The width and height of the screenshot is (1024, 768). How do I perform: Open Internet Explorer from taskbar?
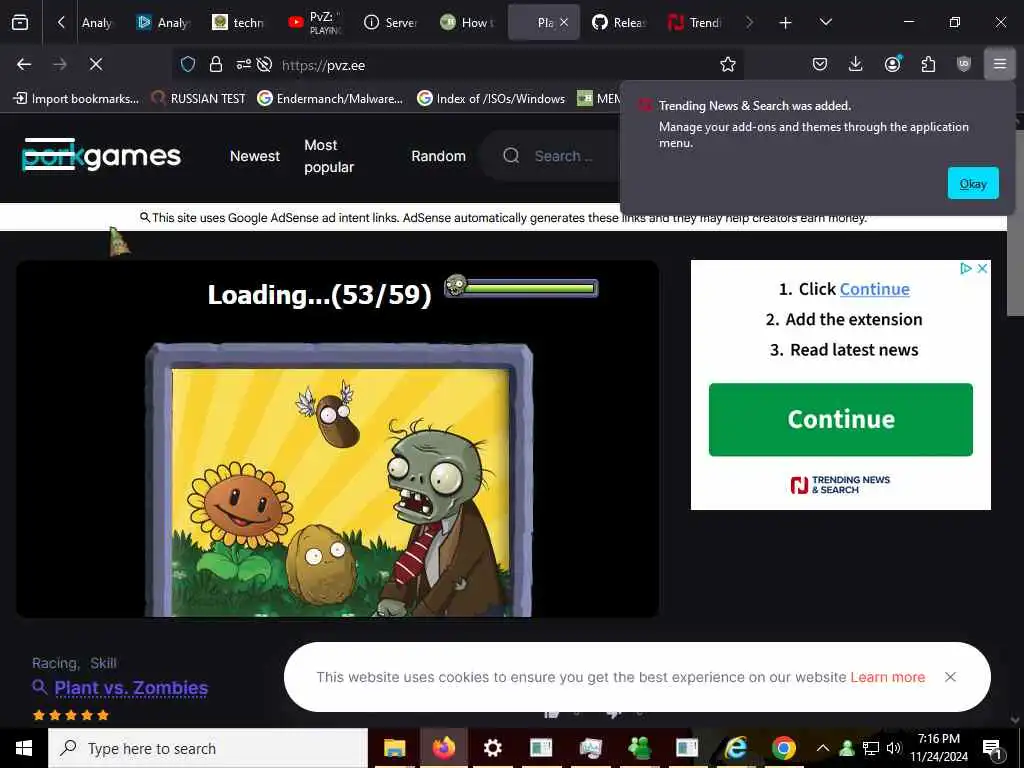736,748
